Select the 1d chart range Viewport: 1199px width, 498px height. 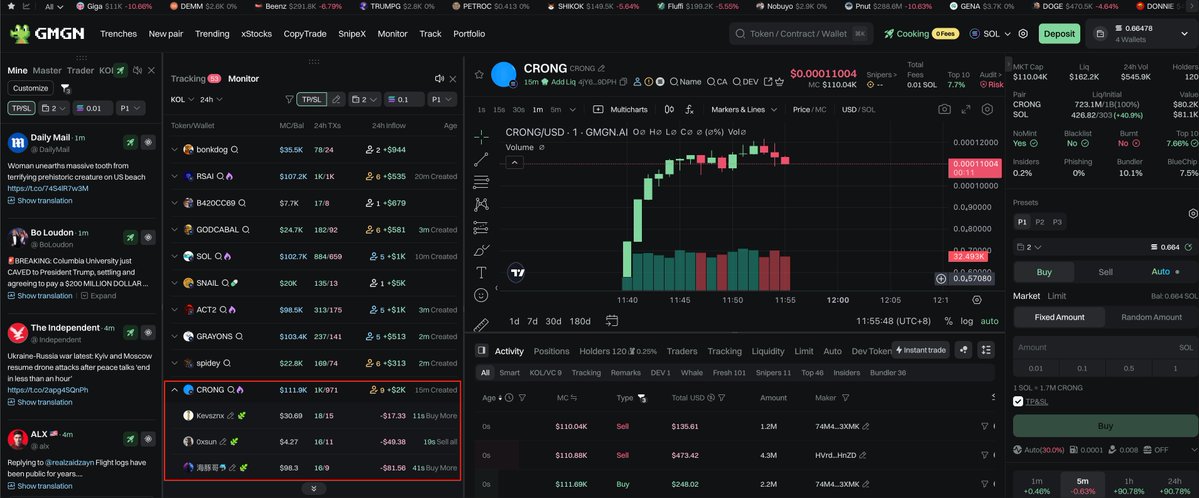tap(515, 321)
